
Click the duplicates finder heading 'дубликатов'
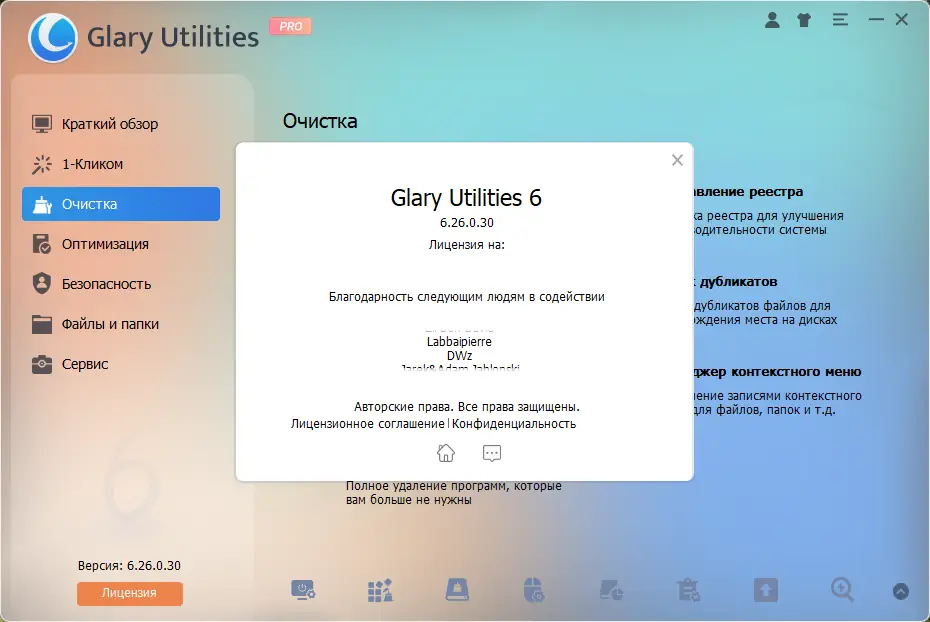[737, 282]
